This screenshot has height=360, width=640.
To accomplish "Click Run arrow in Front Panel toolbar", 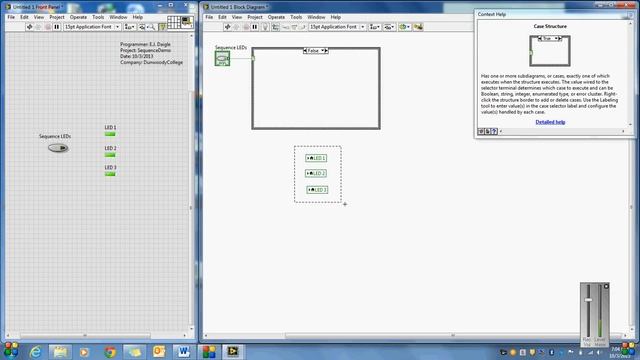I will click(x=29, y=27).
